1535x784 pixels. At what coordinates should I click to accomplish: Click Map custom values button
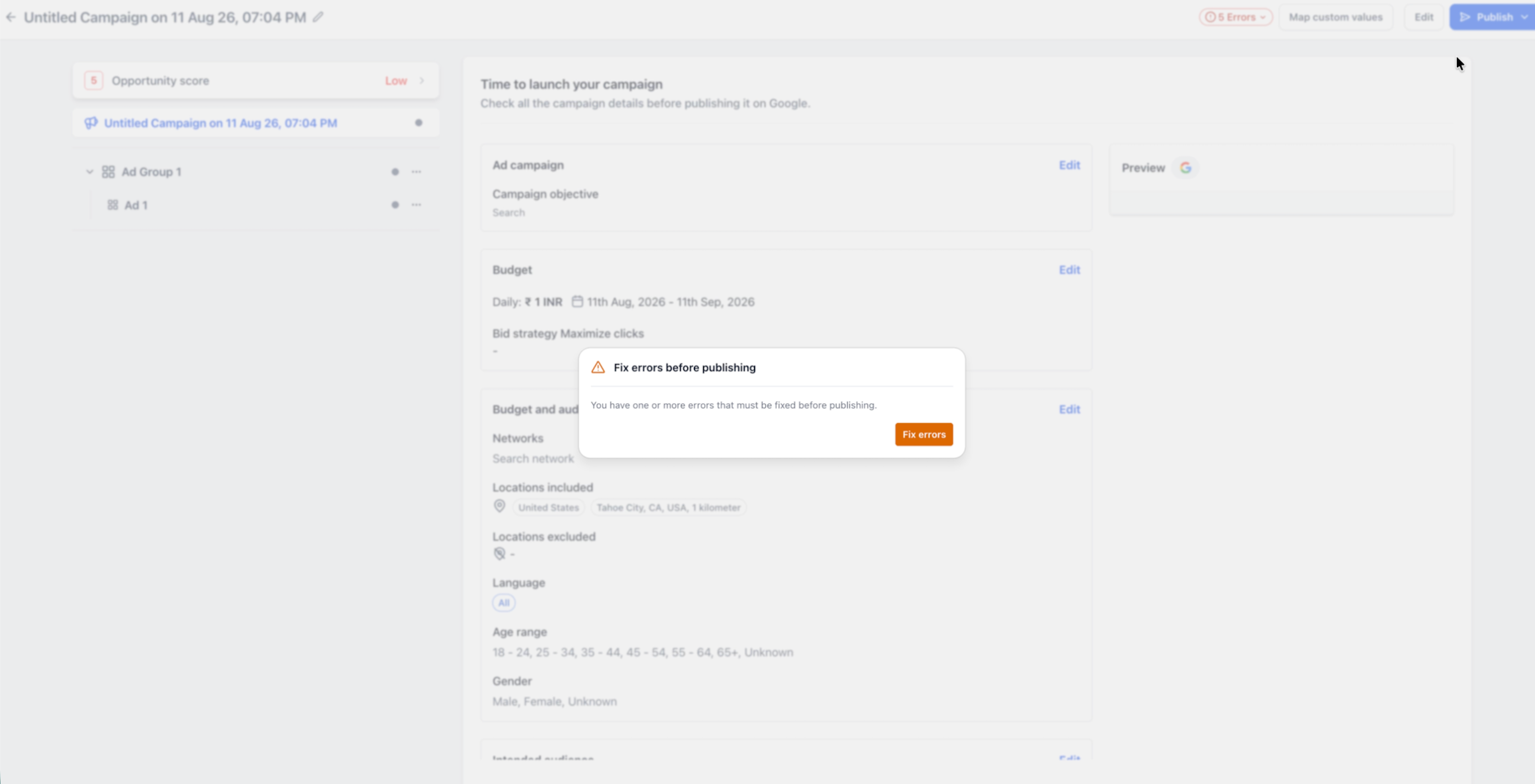pos(1335,17)
